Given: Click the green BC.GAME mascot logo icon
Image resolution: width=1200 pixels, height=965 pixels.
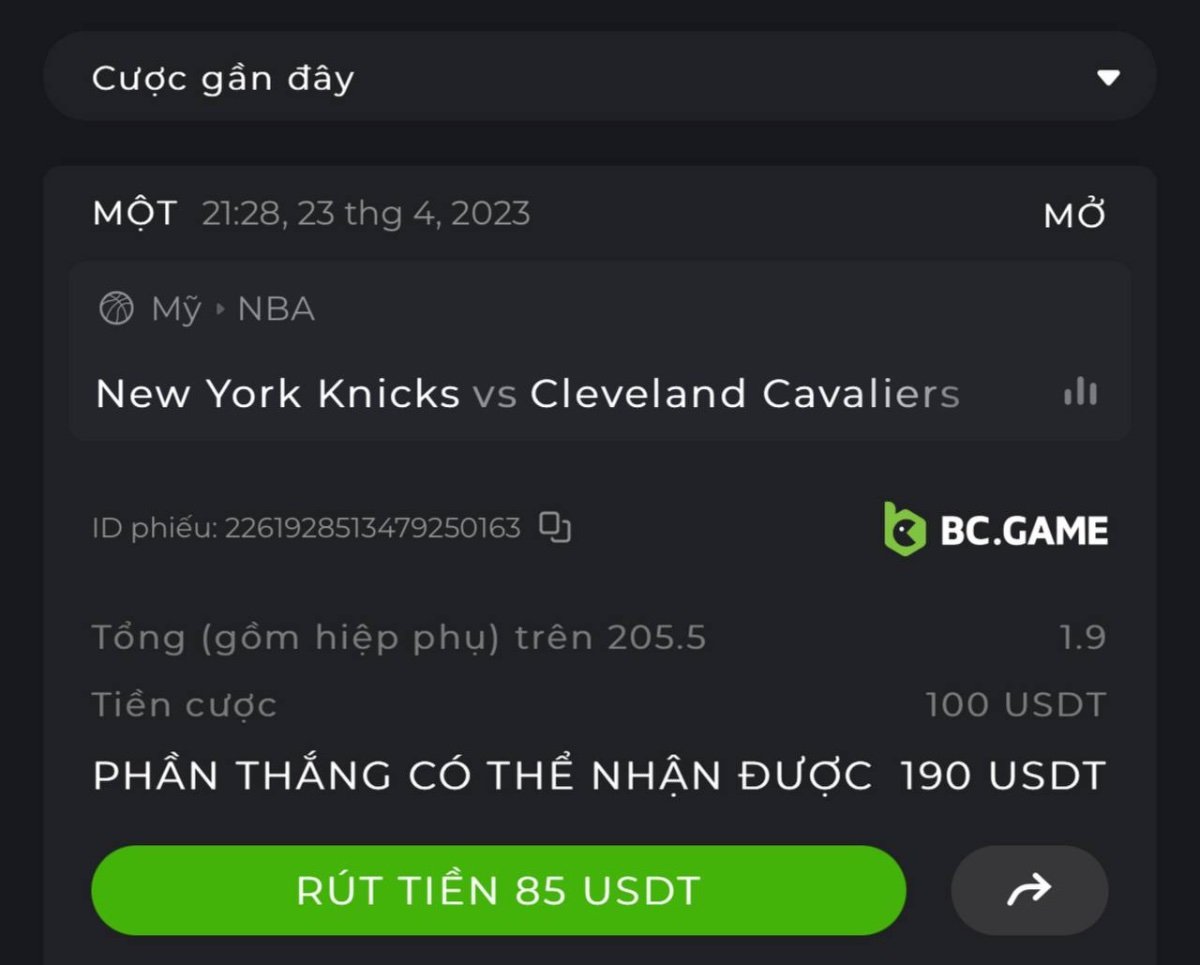Looking at the screenshot, I should coord(904,529).
